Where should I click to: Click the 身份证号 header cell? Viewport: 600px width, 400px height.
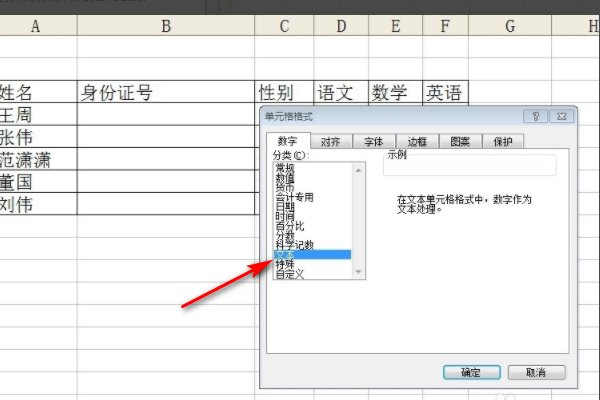[x=166, y=92]
